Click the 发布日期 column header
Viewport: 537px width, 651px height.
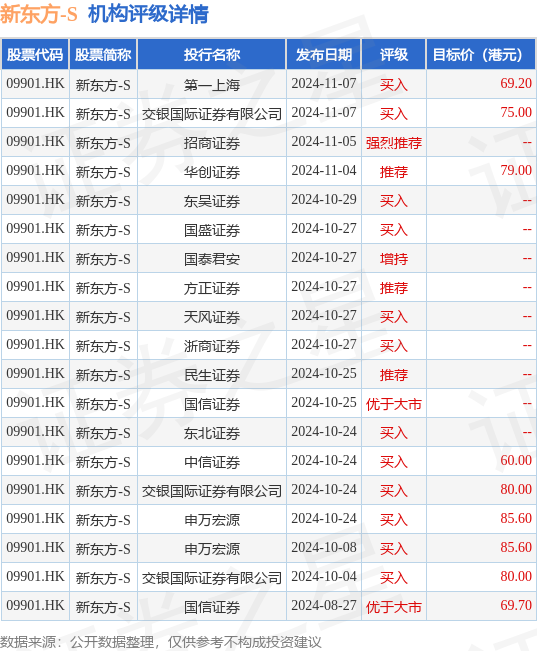tap(324, 54)
